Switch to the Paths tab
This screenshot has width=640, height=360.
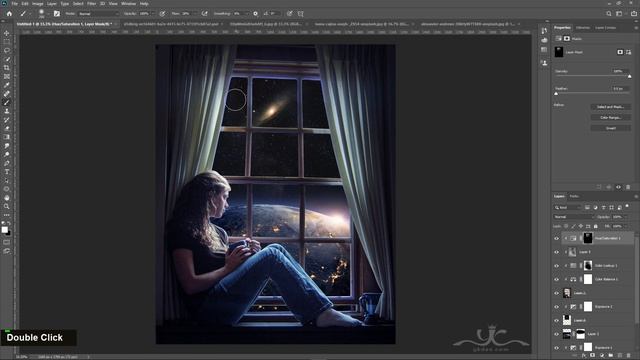(574, 196)
